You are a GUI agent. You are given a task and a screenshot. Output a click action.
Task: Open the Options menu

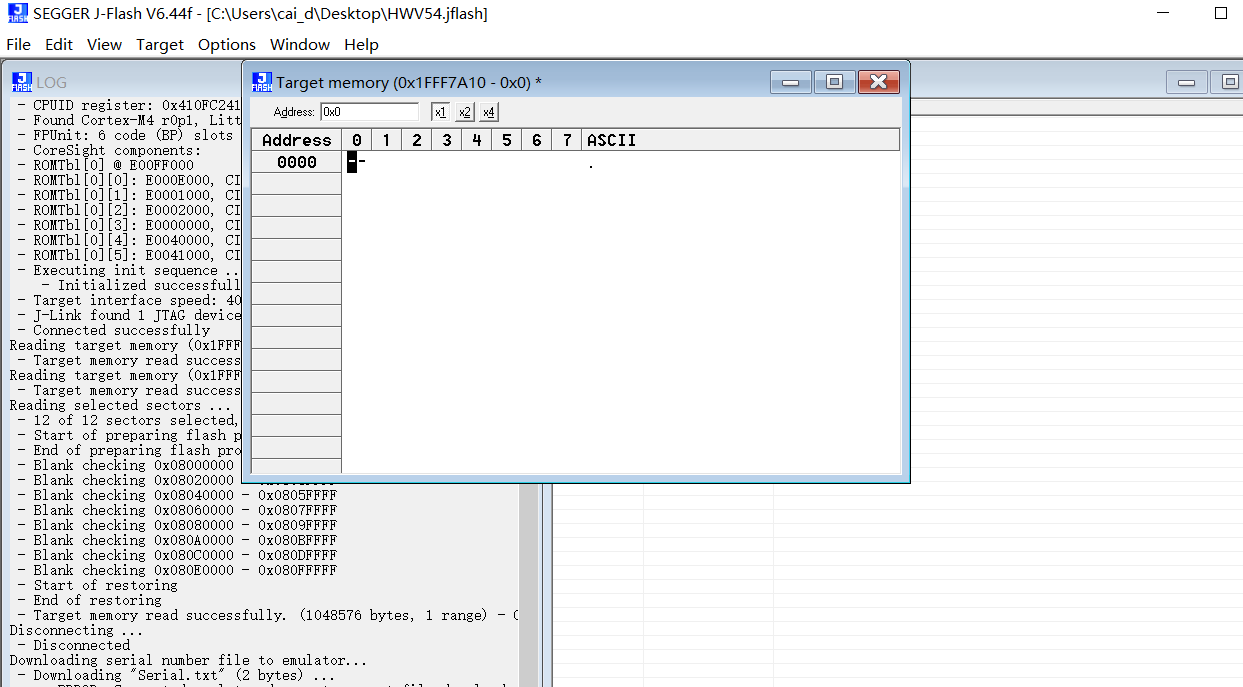tap(227, 44)
